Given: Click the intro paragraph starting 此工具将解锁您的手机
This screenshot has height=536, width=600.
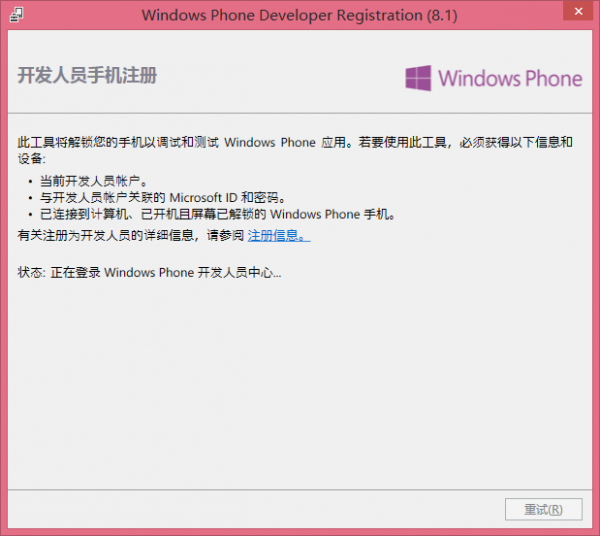Looking at the screenshot, I should click(x=295, y=150).
